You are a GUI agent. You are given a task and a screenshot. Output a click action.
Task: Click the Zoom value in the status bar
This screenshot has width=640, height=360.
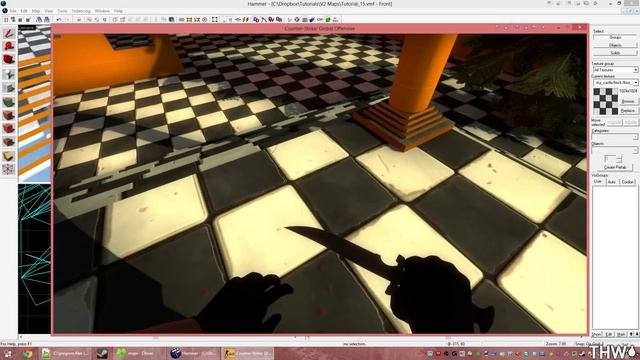click(x=556, y=344)
